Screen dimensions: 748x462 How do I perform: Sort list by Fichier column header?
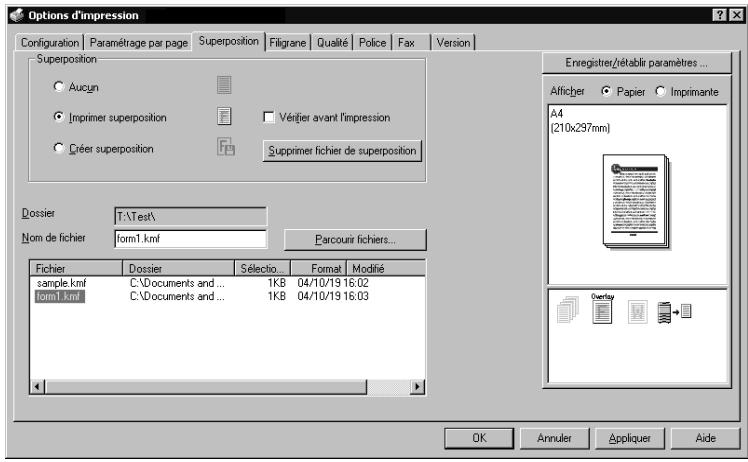(x=76, y=268)
